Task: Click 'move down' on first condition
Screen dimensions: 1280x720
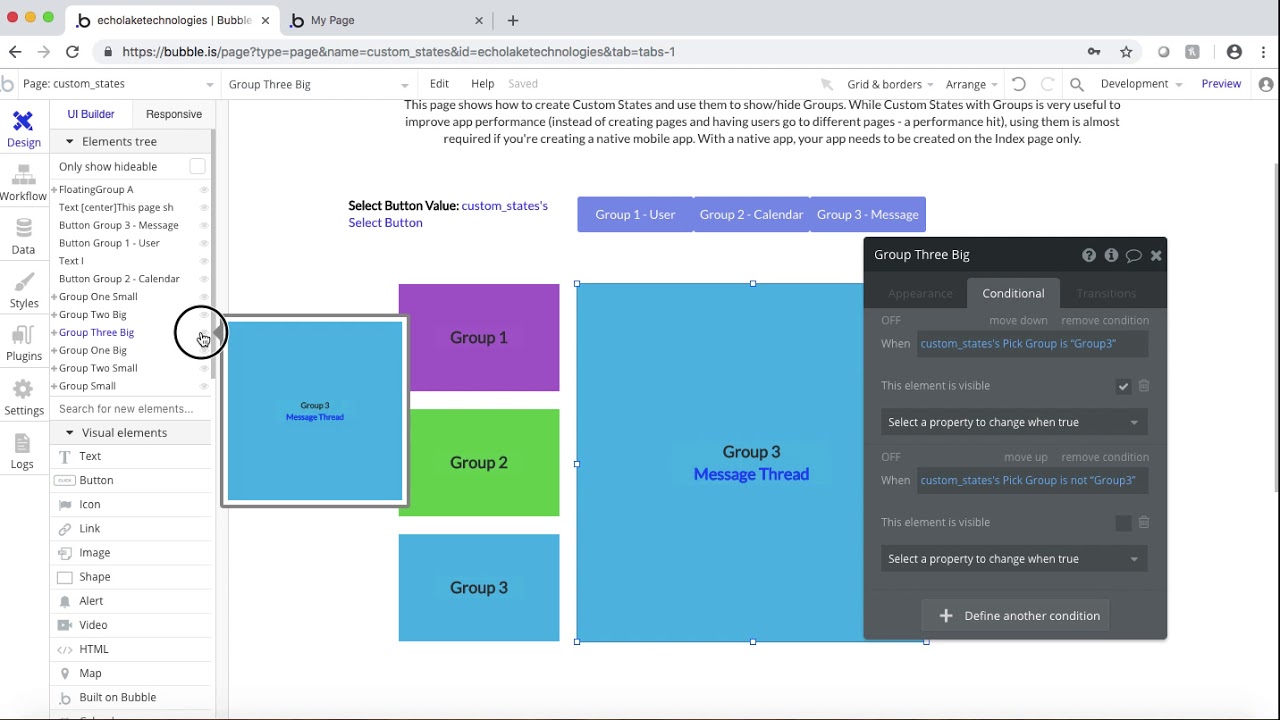Action: click(x=1018, y=320)
